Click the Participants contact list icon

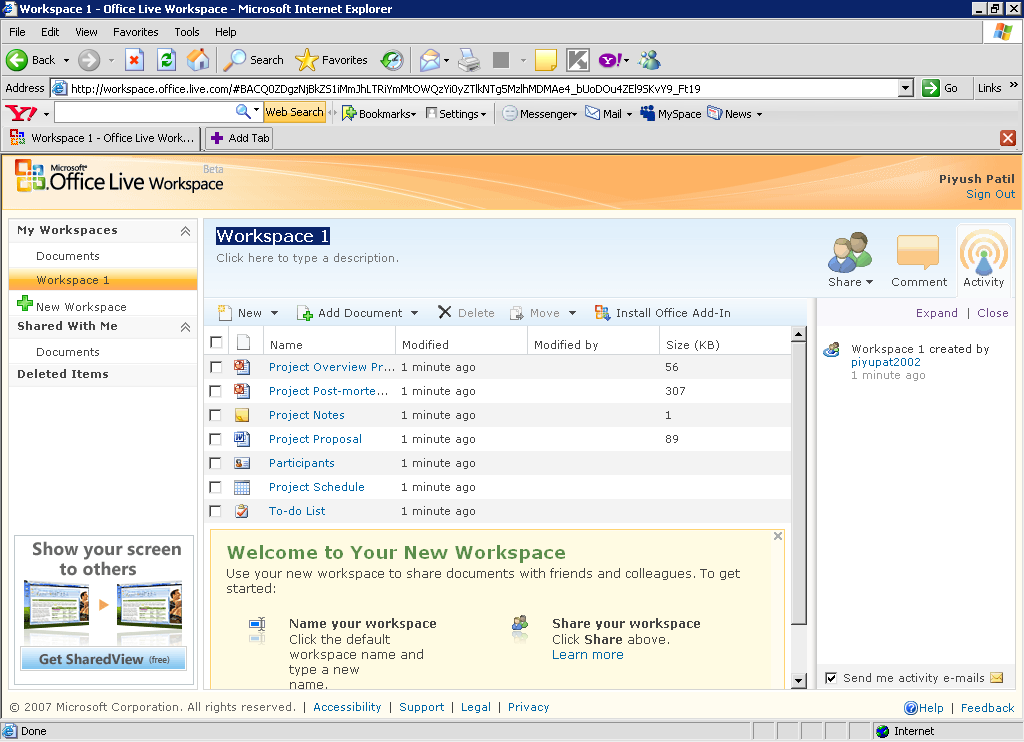(x=242, y=463)
